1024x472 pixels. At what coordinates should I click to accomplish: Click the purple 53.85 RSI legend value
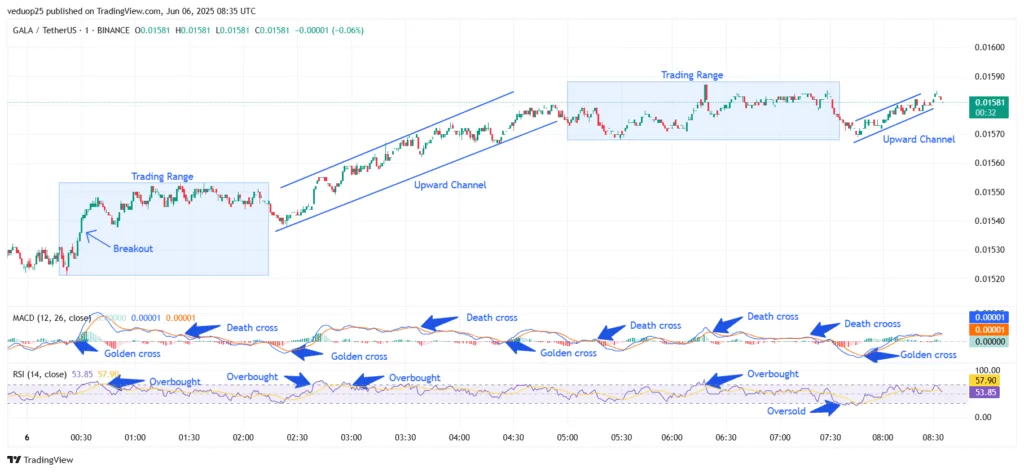tap(81, 374)
